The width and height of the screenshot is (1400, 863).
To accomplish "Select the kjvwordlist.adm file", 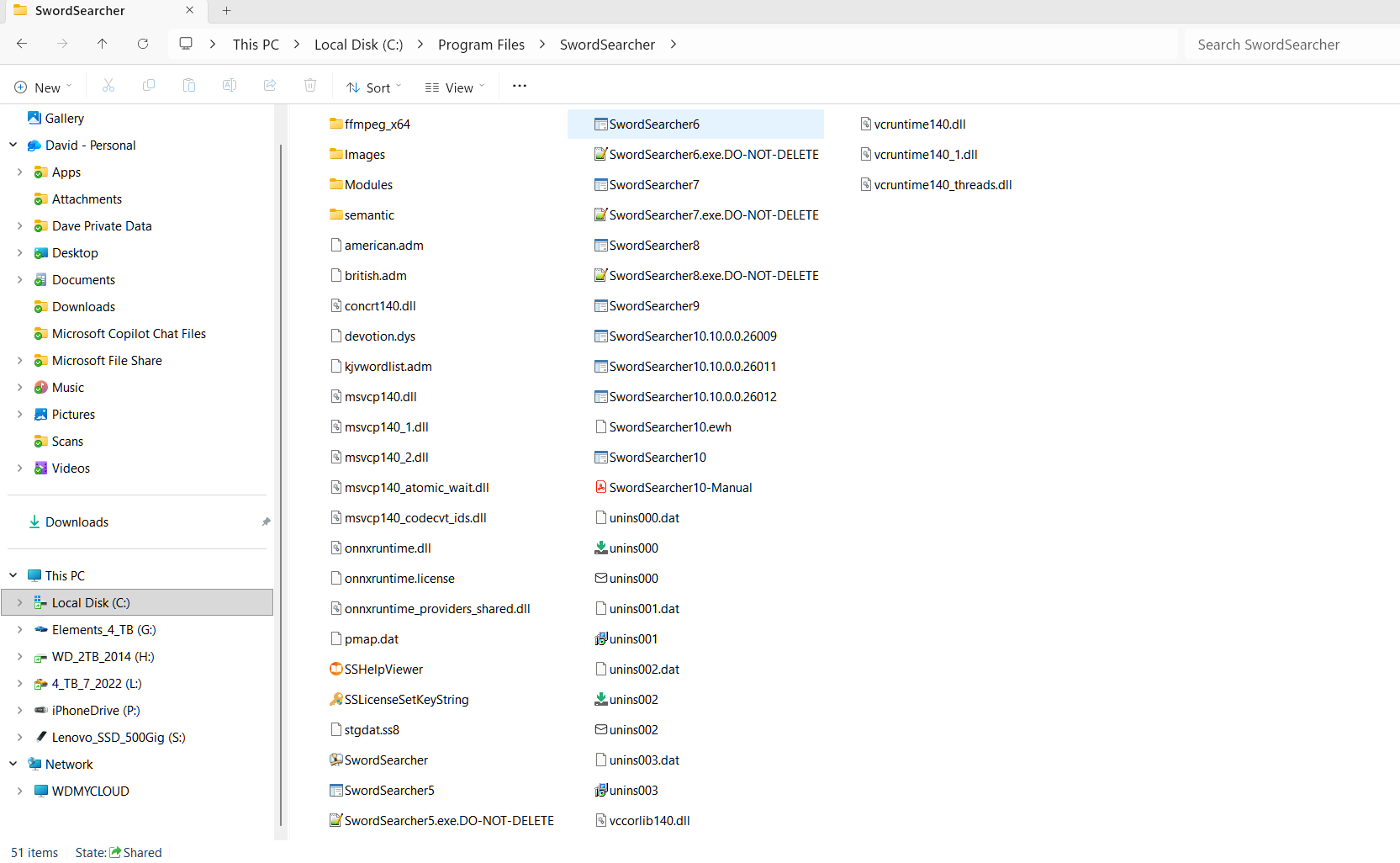I will point(388,366).
